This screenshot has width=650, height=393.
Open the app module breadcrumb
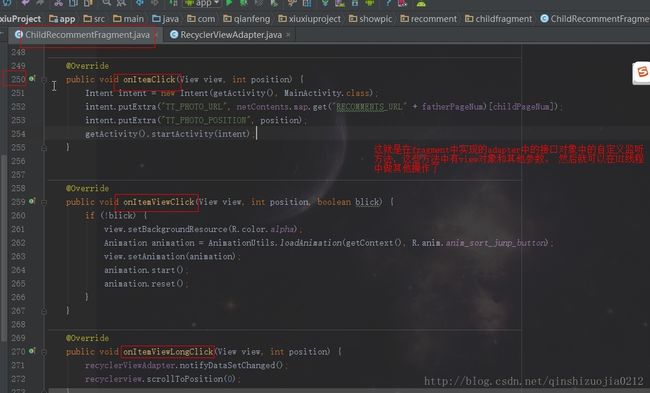(x=62, y=19)
